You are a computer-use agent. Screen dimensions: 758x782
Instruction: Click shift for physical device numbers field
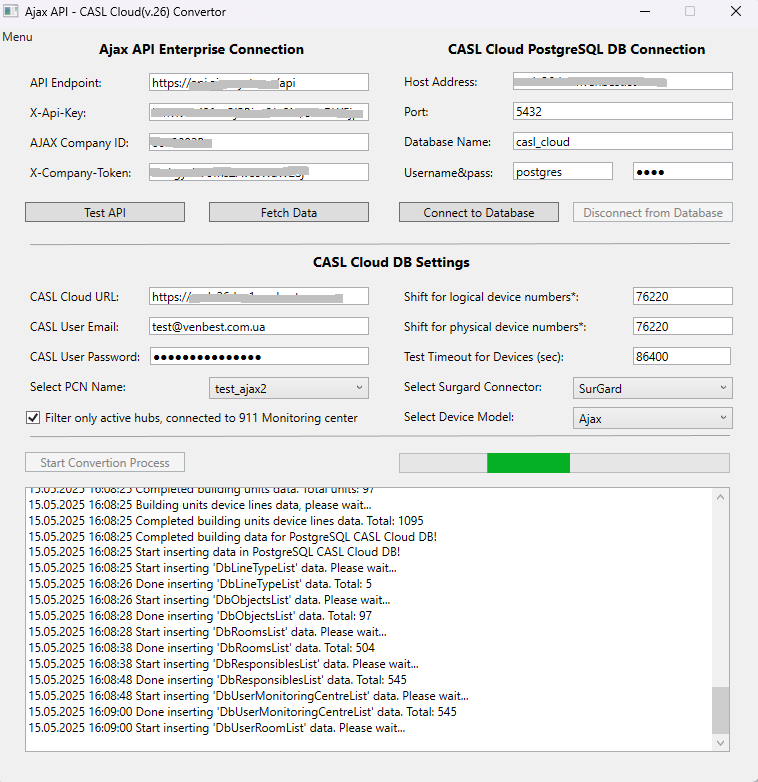pyautogui.click(x=683, y=326)
